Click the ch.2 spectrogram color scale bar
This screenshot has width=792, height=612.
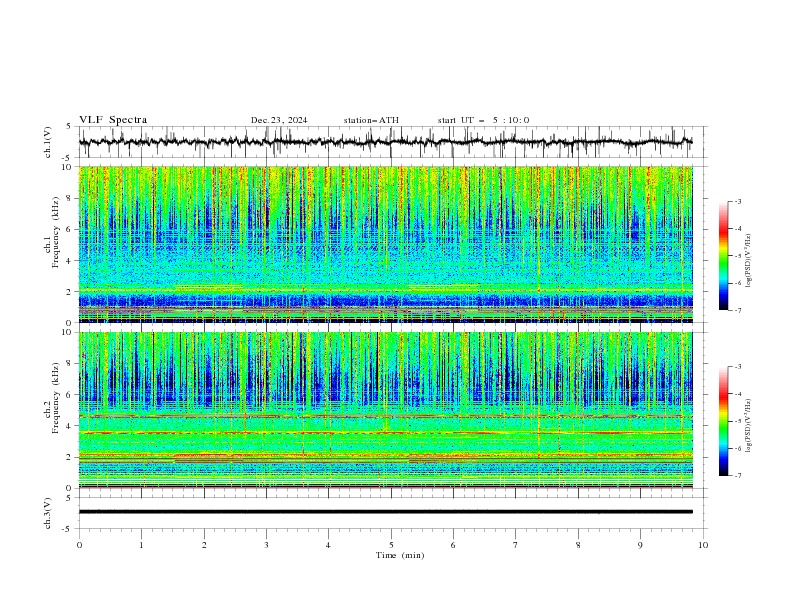pyautogui.click(x=724, y=421)
